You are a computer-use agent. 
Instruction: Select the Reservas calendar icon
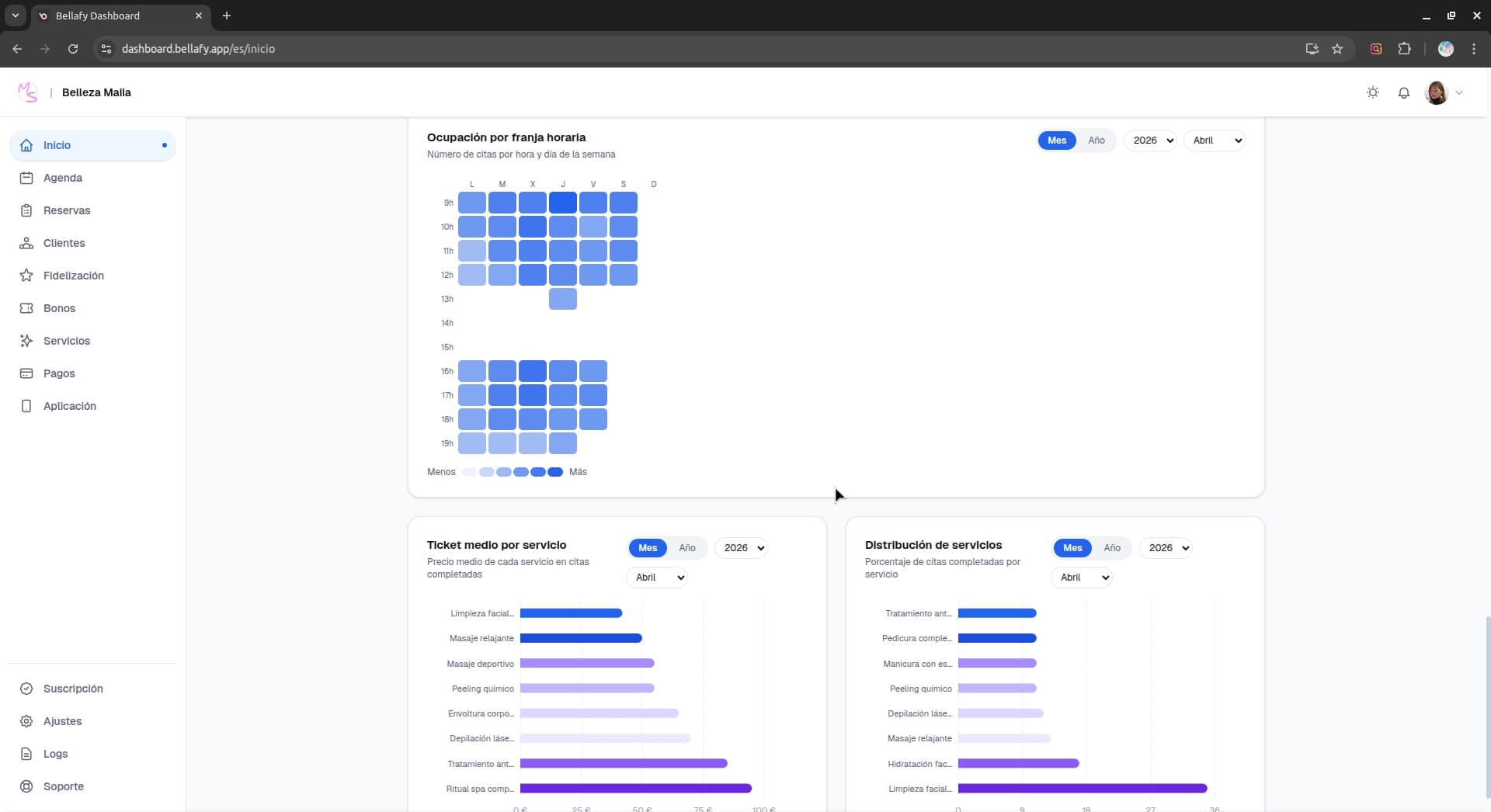point(26,210)
